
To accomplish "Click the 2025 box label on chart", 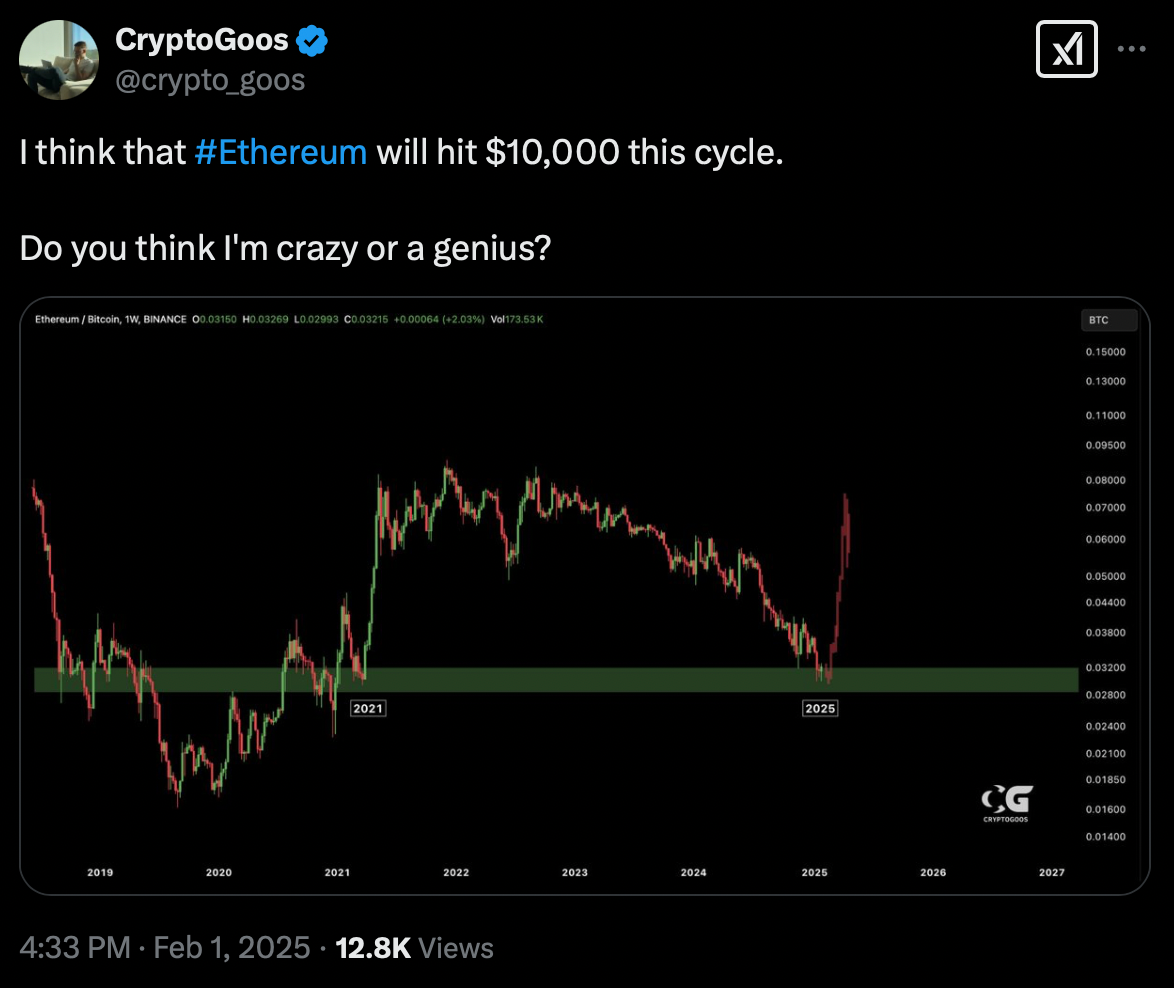I will (820, 708).
